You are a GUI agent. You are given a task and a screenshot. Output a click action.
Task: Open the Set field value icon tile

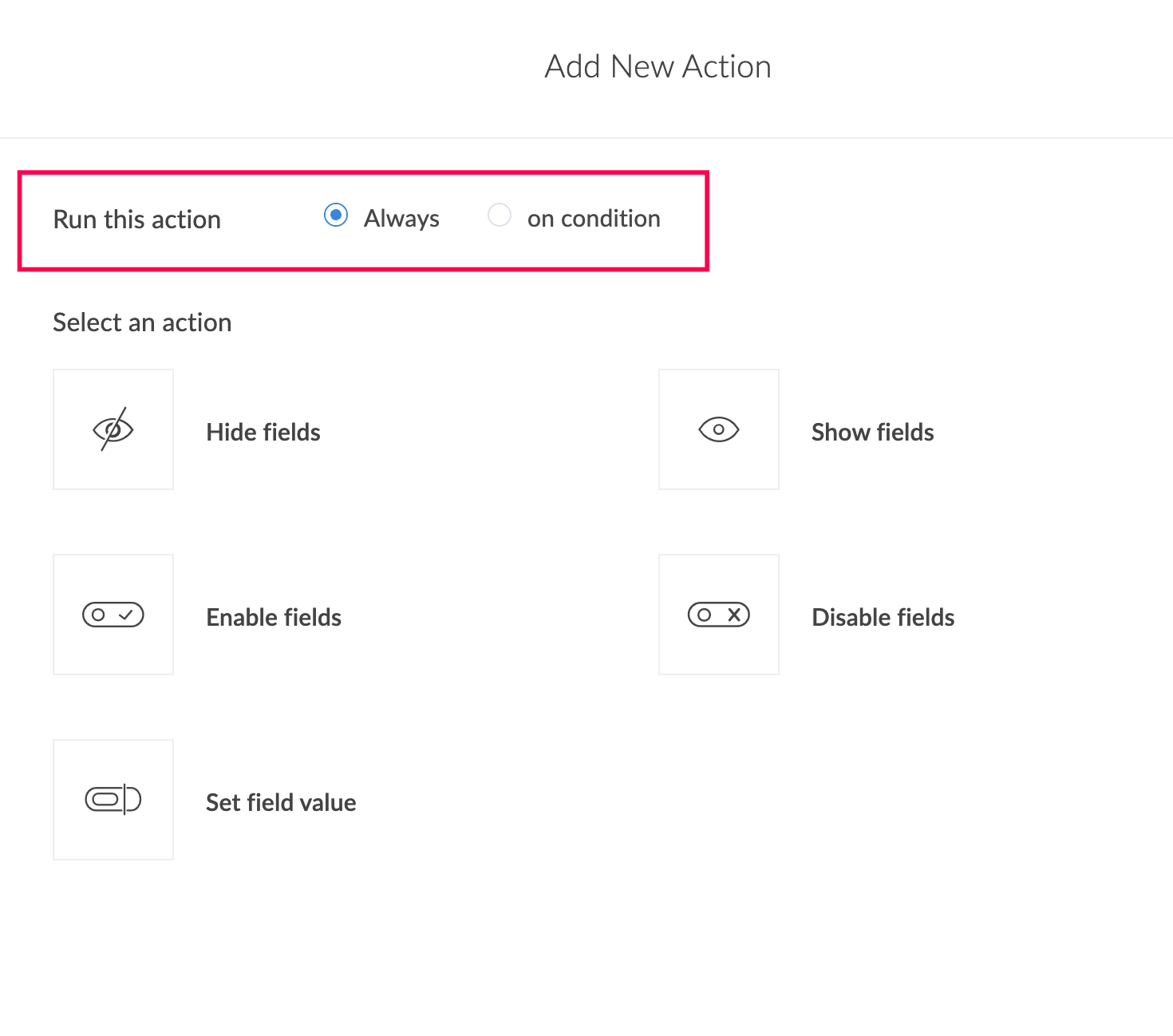pos(113,800)
